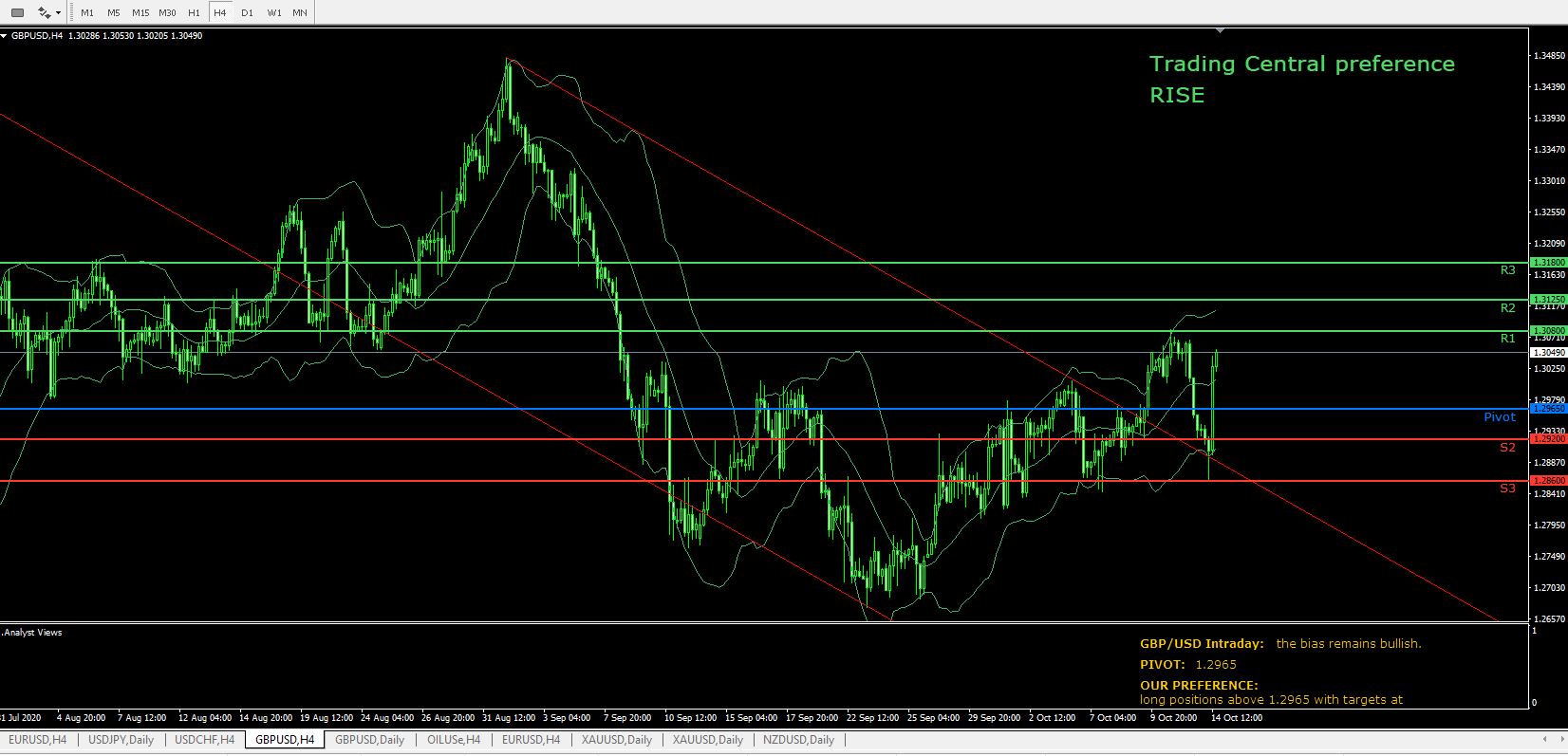Click the current price 1.30490 tag
1568x756 pixels.
(x=1548, y=352)
